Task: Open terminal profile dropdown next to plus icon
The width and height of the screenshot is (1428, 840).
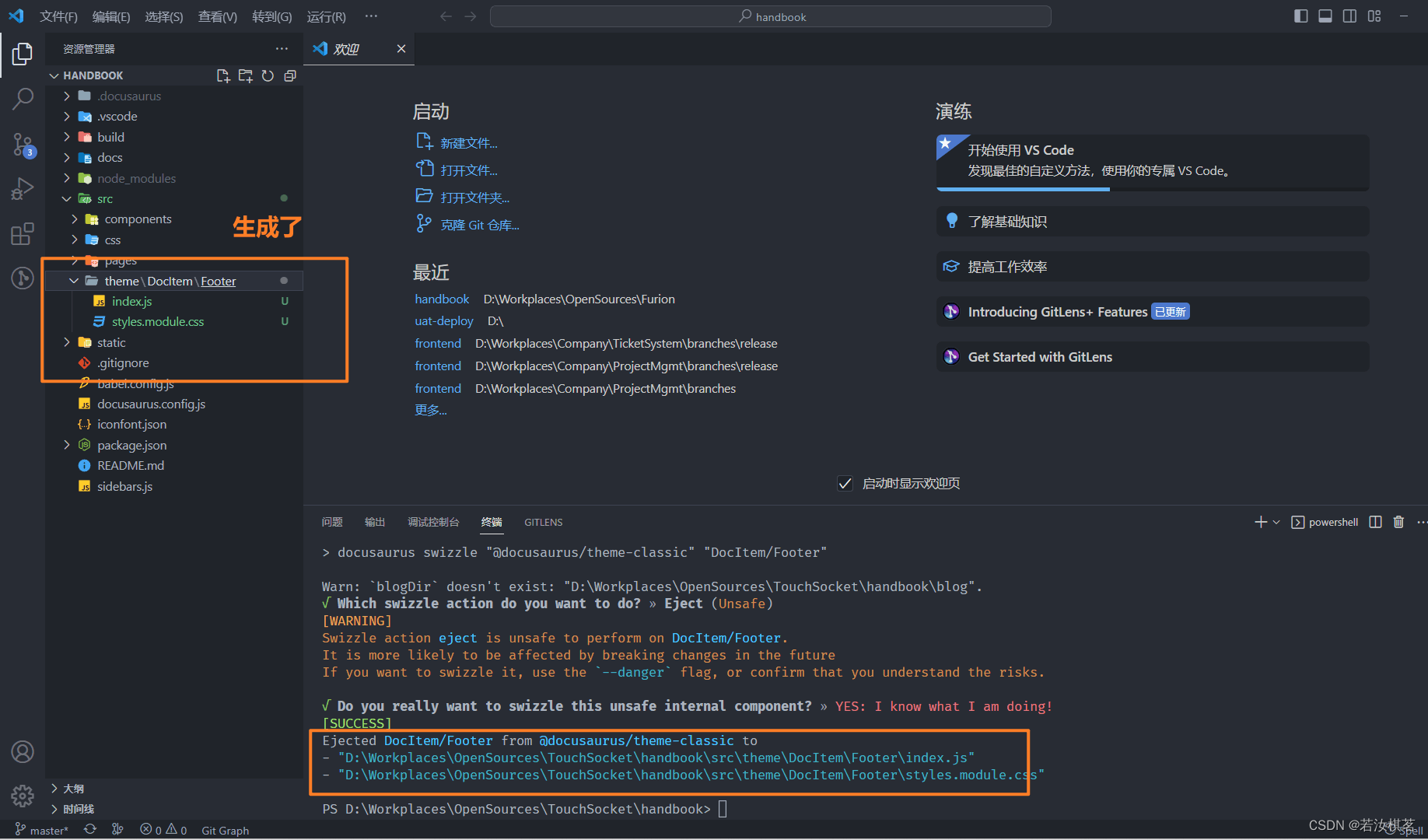Action: (x=1276, y=522)
